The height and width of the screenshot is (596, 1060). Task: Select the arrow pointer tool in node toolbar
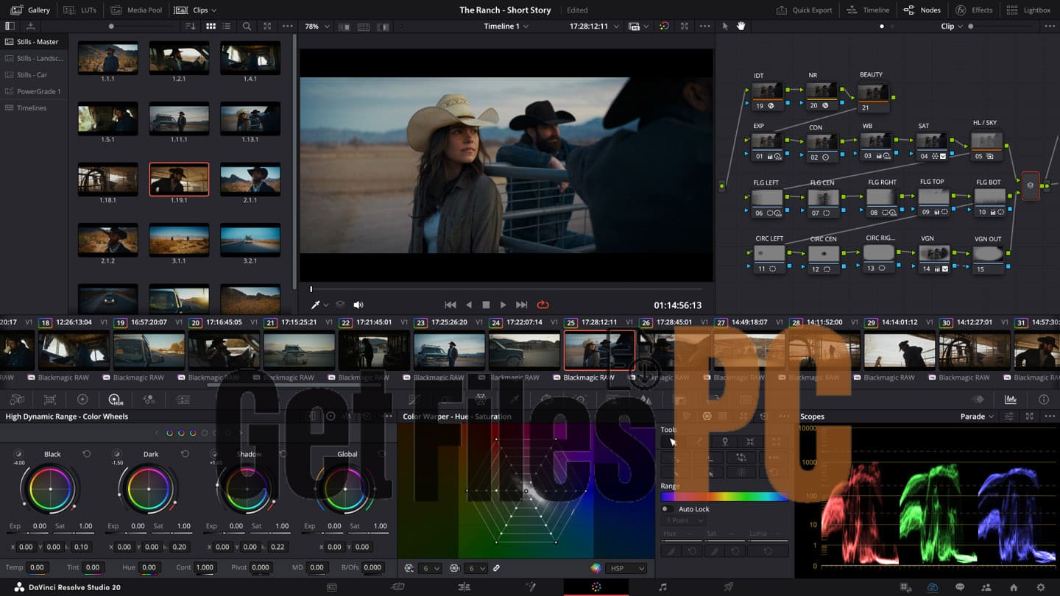pos(725,26)
